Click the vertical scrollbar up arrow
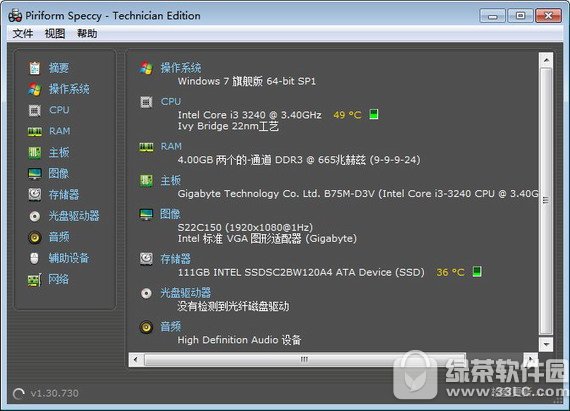Image resolution: width=570 pixels, height=411 pixels. 546,59
